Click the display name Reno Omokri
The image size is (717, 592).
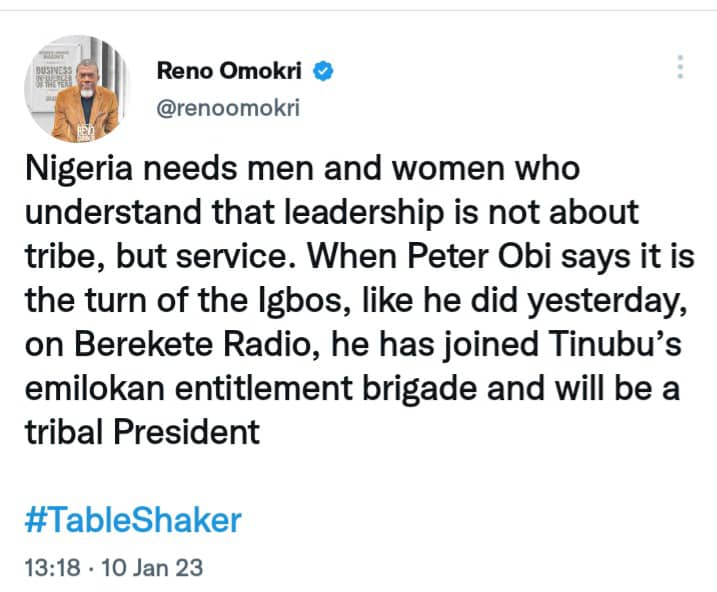point(229,71)
